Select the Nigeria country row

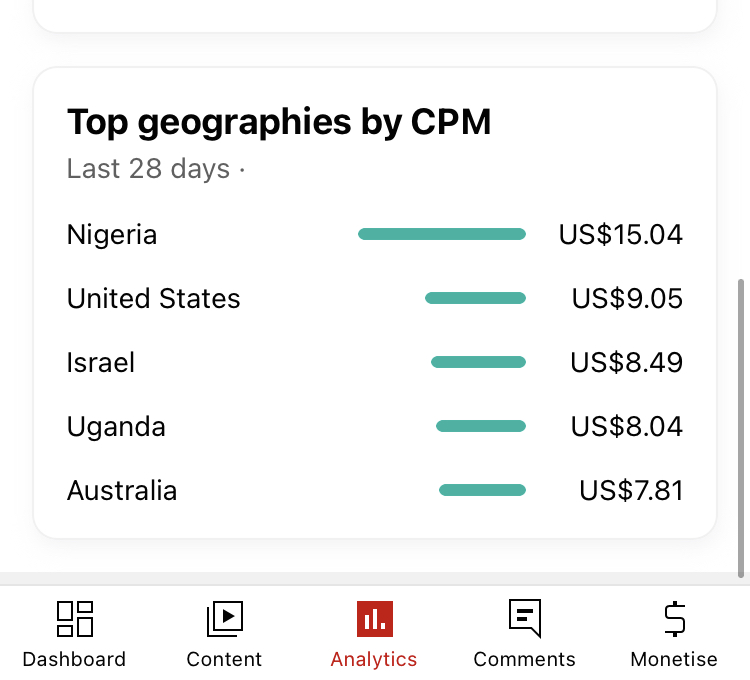(x=375, y=234)
